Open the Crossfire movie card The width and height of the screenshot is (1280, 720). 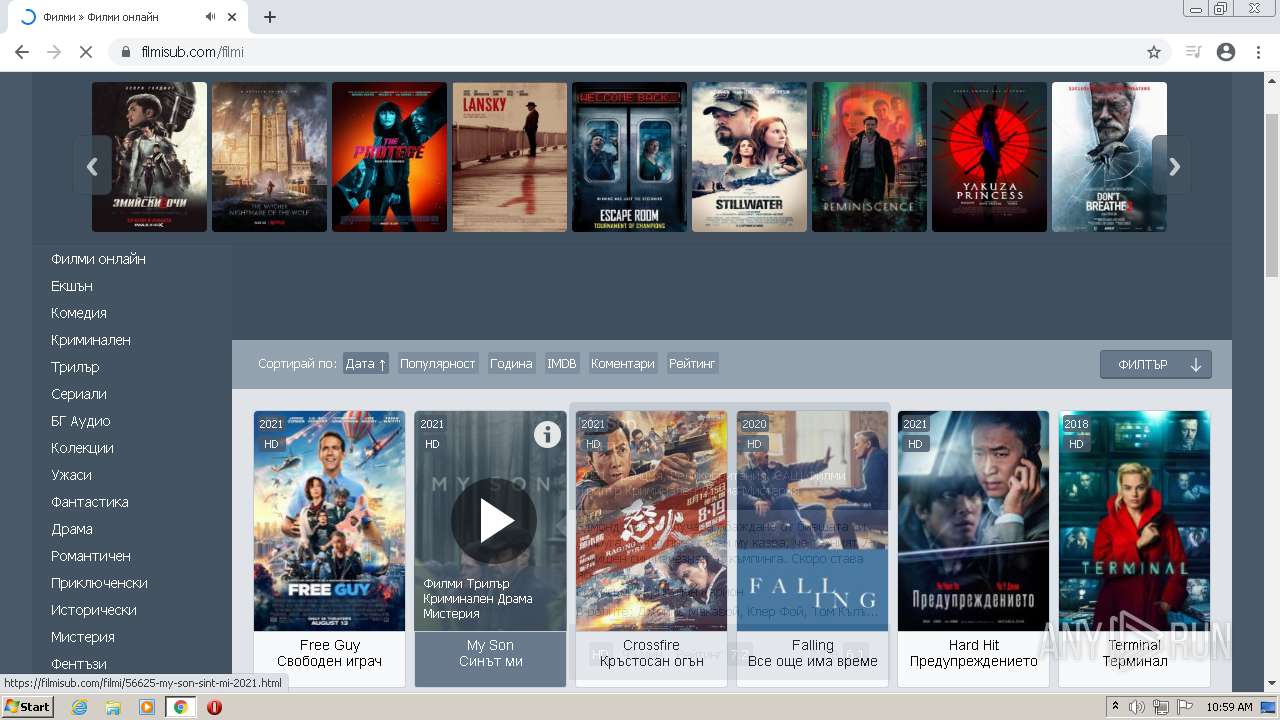pos(651,548)
